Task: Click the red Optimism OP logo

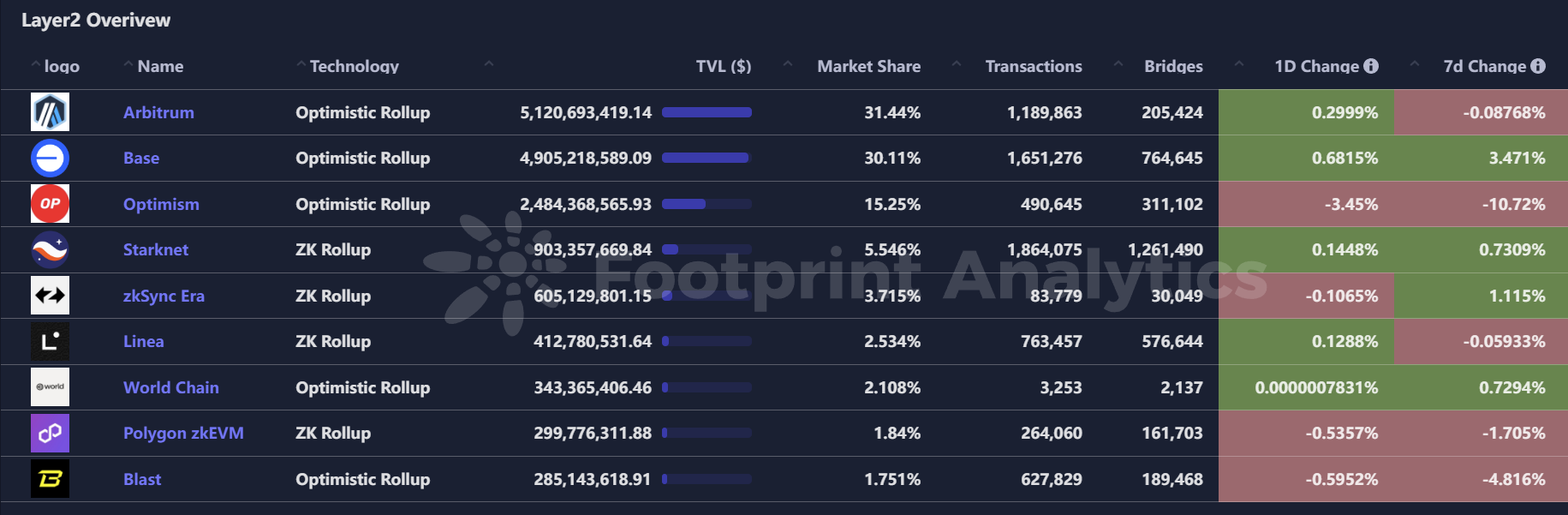Action: [x=50, y=204]
